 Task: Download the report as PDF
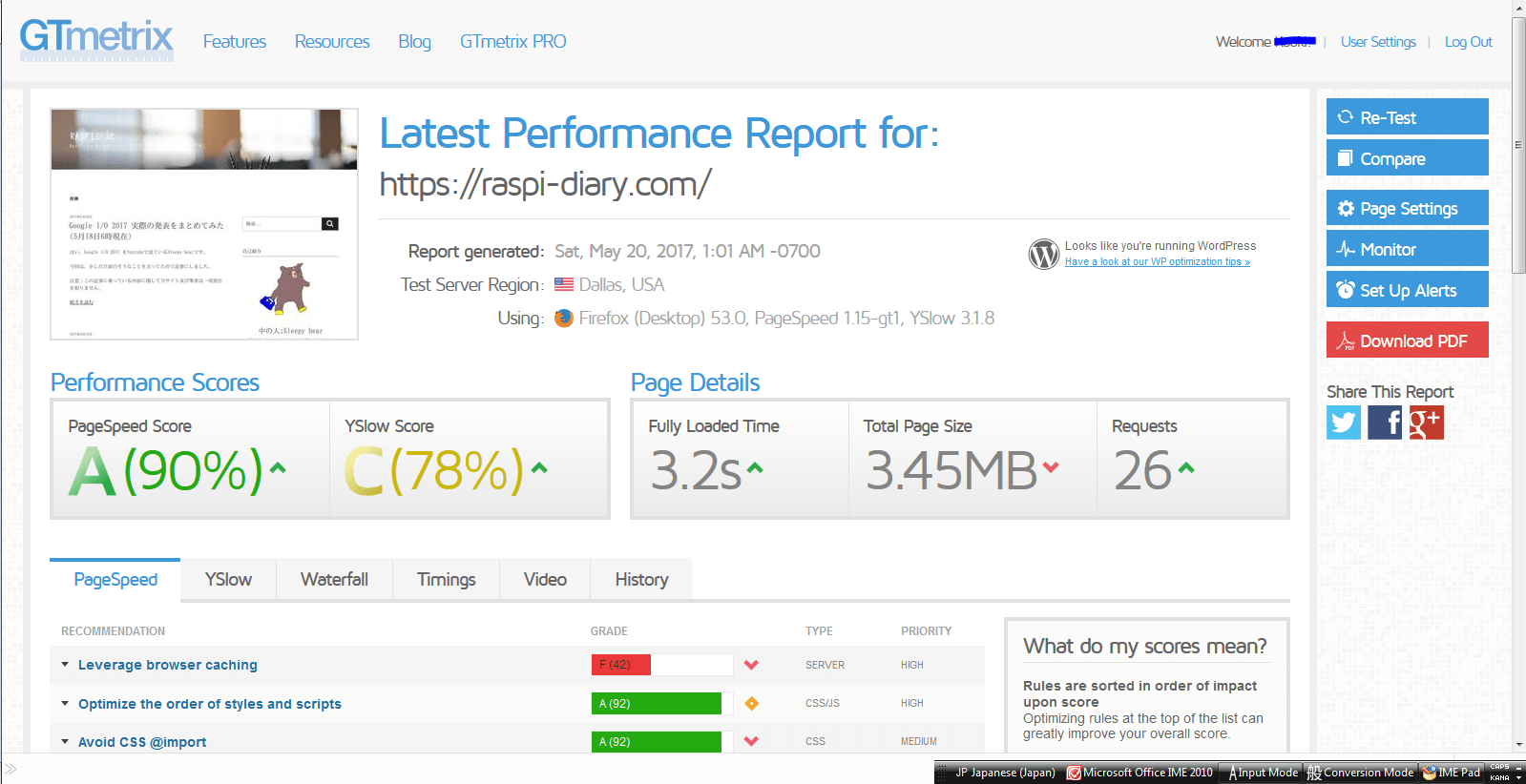click(x=1408, y=340)
